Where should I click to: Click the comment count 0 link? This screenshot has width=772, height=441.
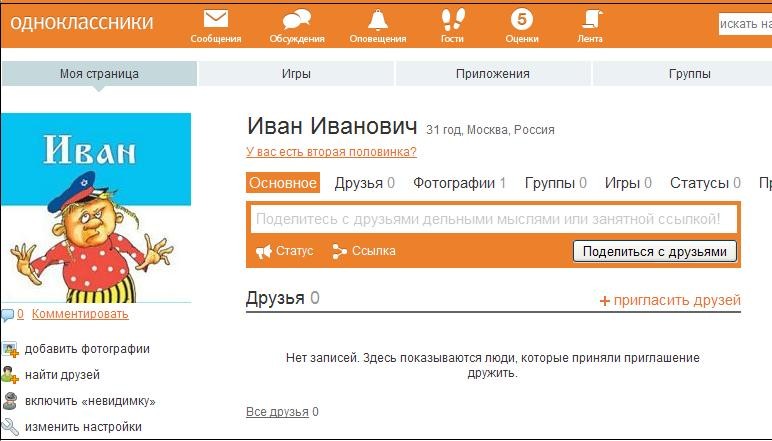[20, 314]
